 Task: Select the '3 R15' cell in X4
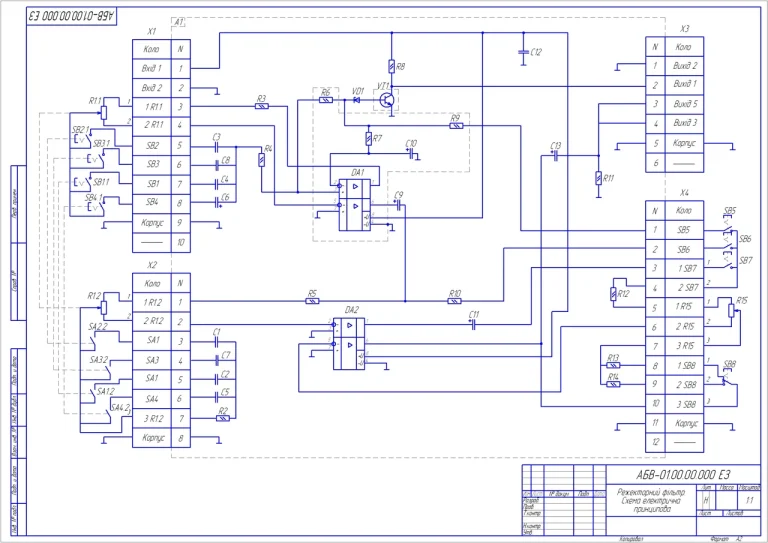pos(684,346)
